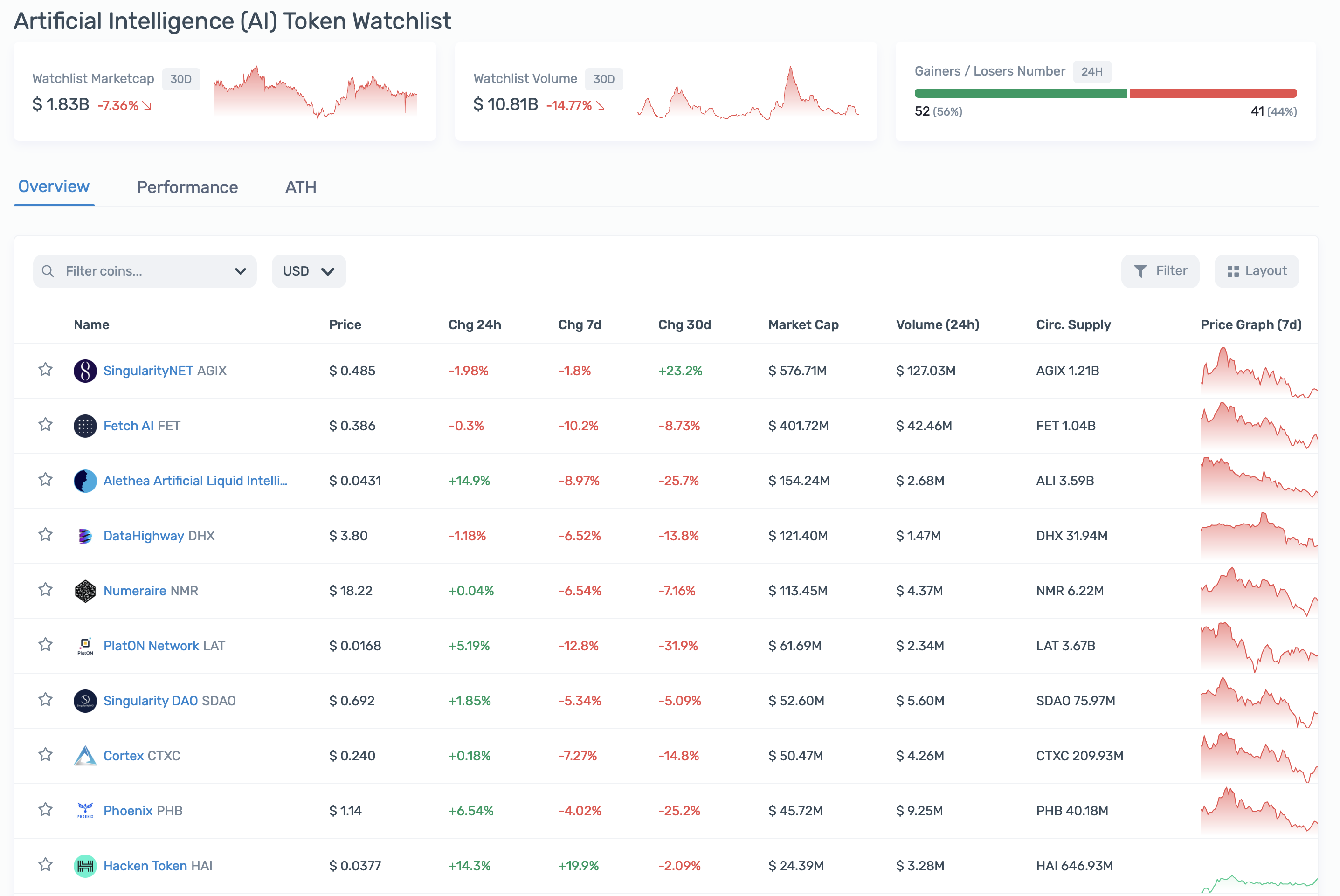The width and height of the screenshot is (1340, 896).
Task: Open Phoenix PHB coin page
Action: pos(143,811)
